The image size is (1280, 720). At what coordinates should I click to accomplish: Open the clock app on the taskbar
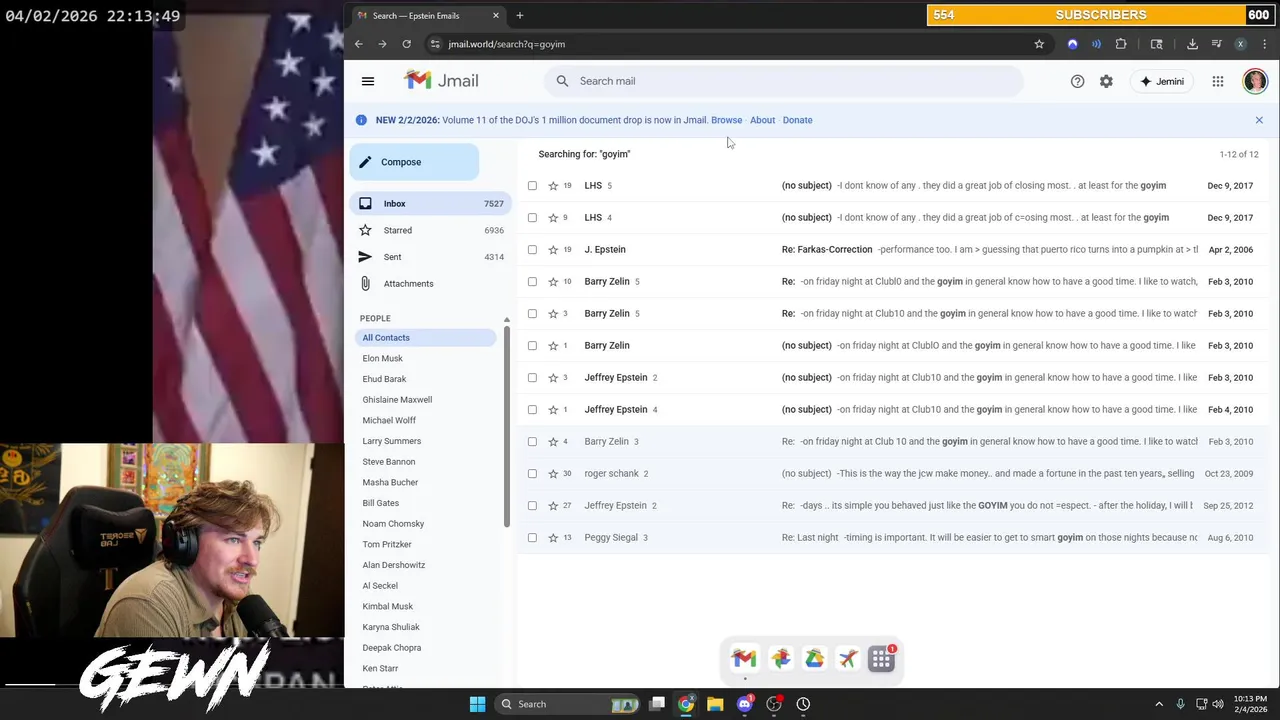click(803, 704)
